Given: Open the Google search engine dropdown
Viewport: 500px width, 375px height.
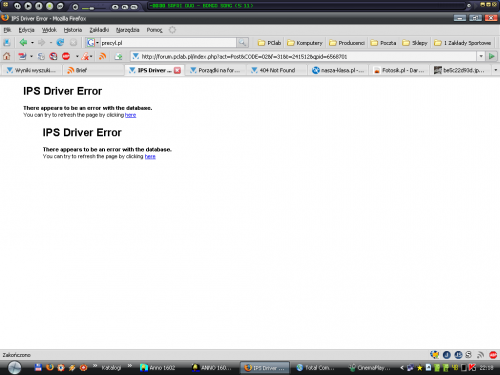Looking at the screenshot, I should pos(93,43).
